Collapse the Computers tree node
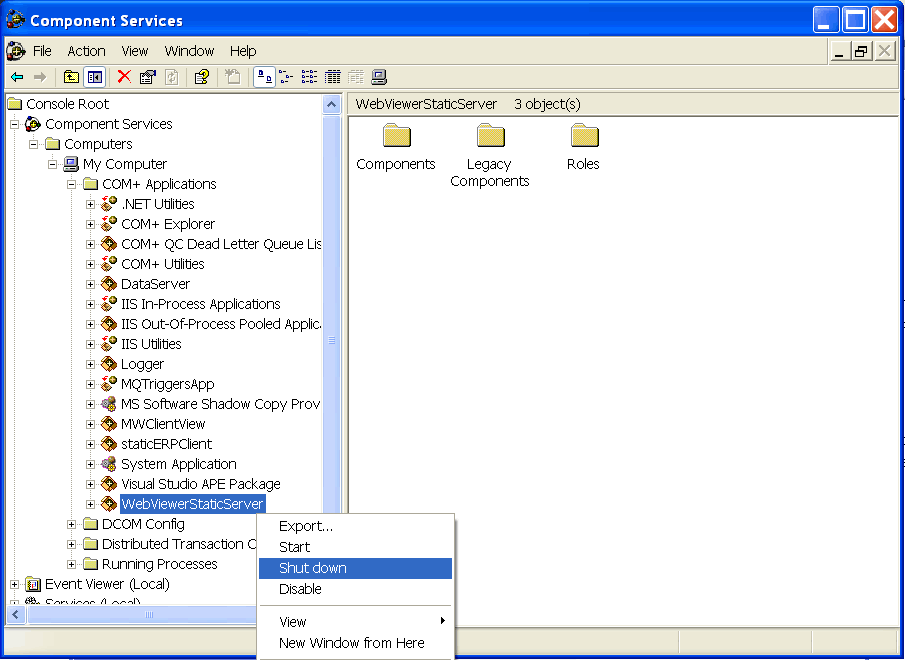This screenshot has height=660, width=905. [x=33, y=144]
